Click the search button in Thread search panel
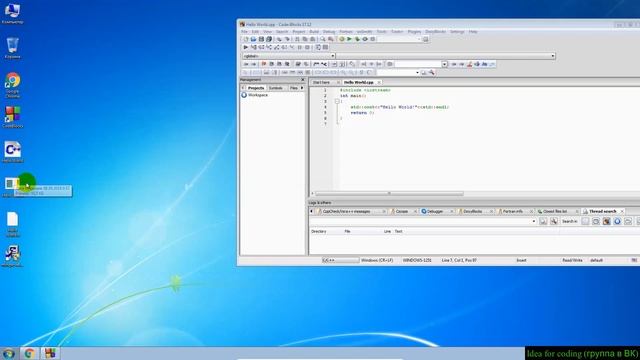This screenshot has height=360, width=640. 543,221
